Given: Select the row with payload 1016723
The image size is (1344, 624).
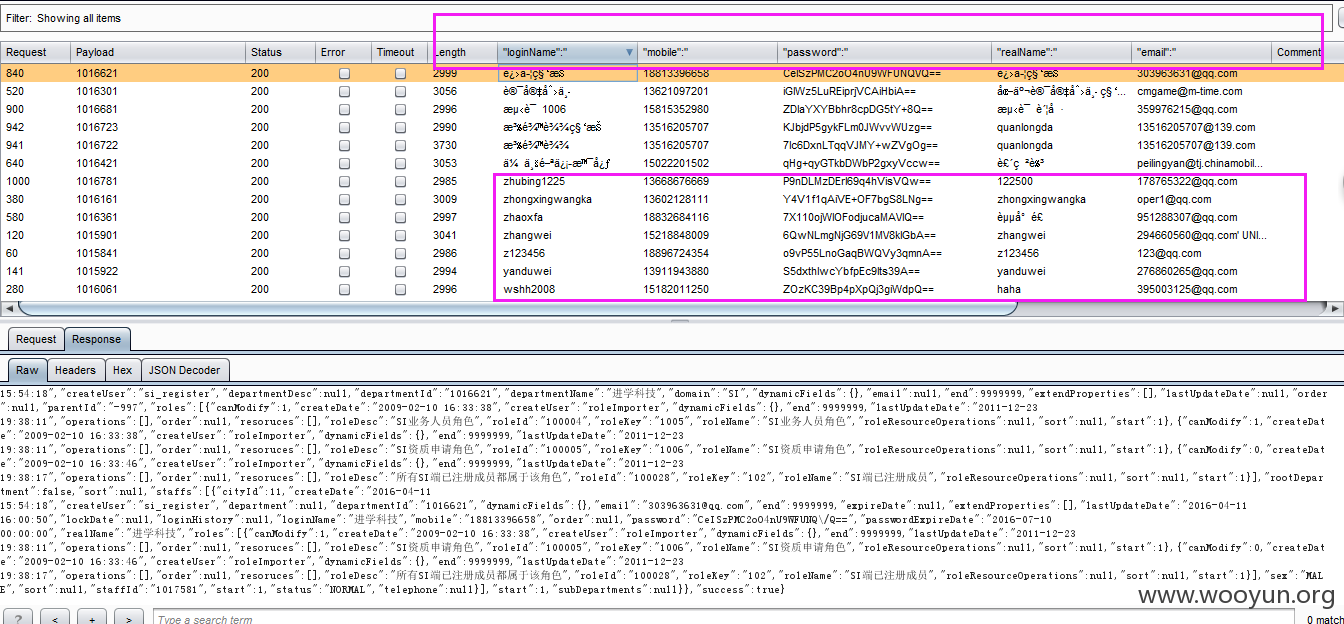Looking at the screenshot, I should point(663,127).
